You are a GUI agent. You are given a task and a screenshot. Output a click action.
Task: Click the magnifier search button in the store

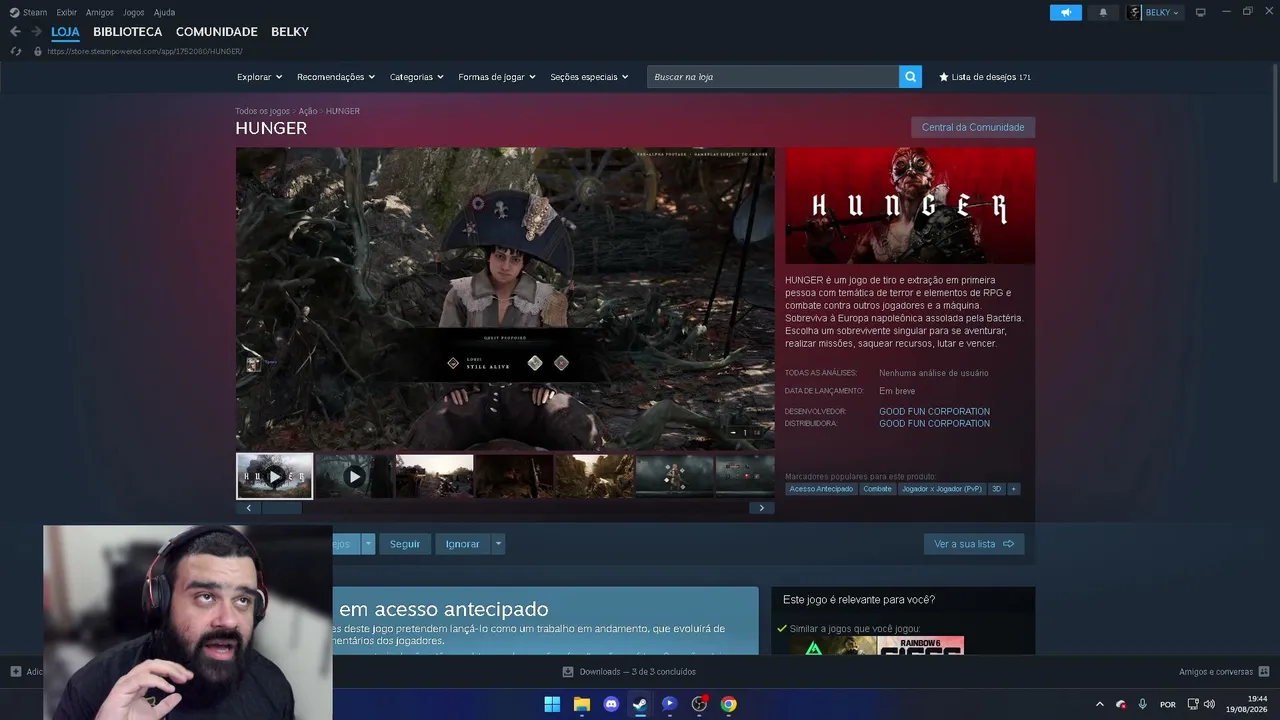pos(910,77)
